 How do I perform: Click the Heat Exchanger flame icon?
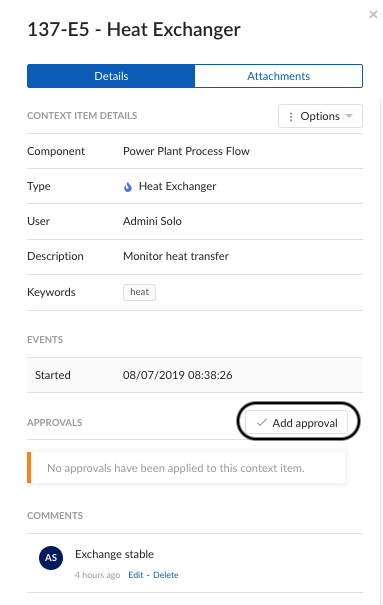(x=128, y=187)
